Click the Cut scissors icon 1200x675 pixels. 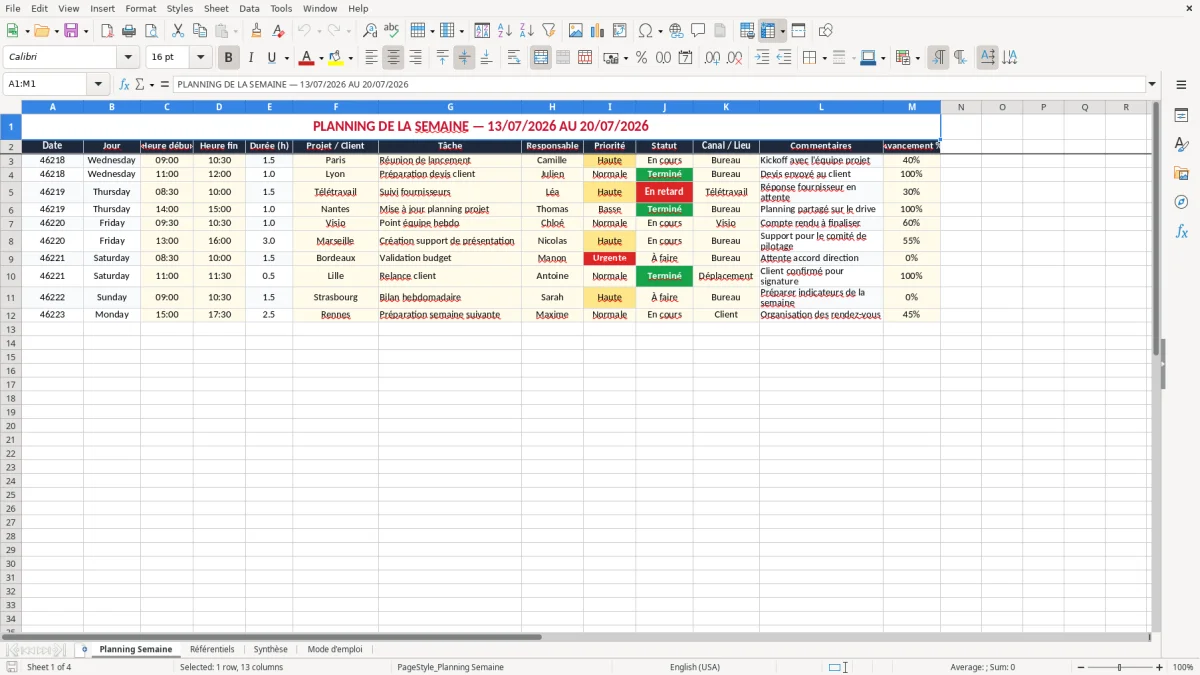click(x=177, y=31)
